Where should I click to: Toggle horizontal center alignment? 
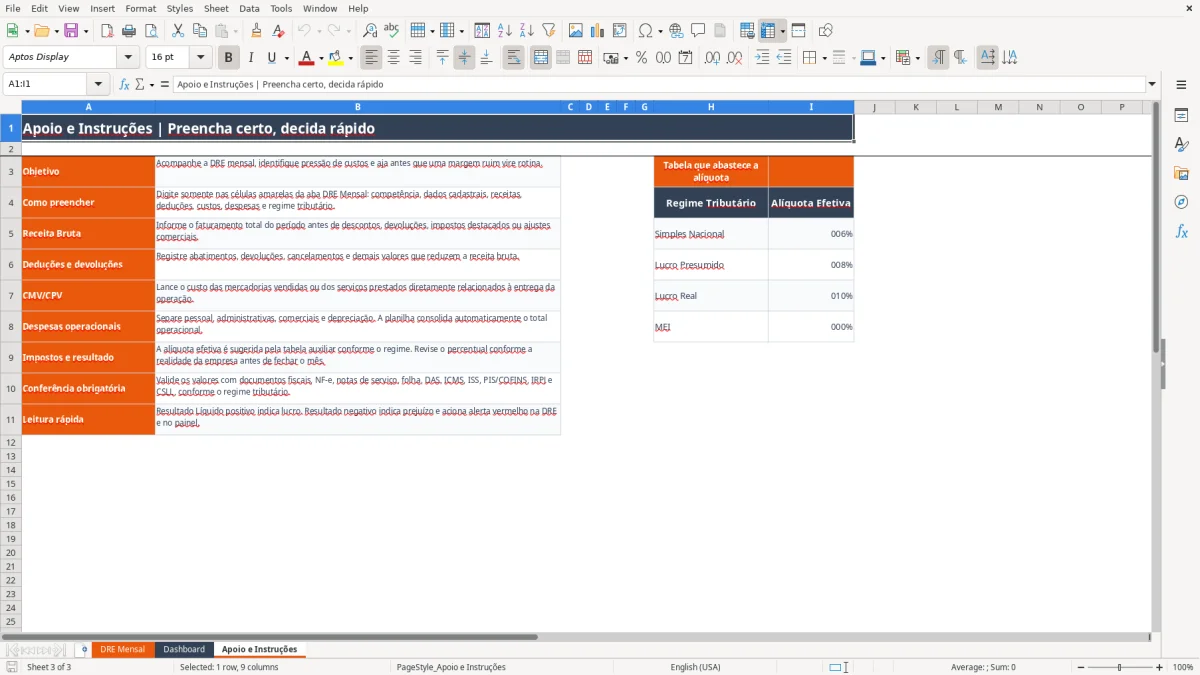point(393,58)
